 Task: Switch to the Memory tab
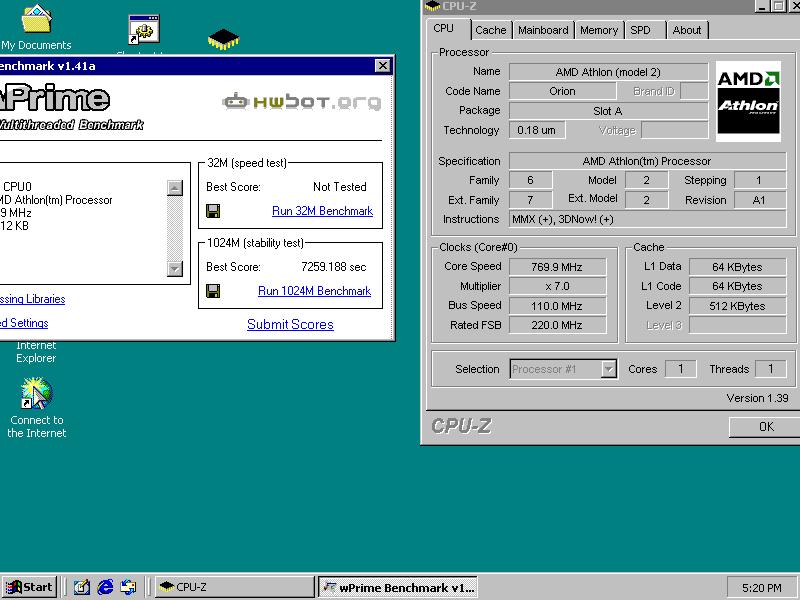coord(598,30)
